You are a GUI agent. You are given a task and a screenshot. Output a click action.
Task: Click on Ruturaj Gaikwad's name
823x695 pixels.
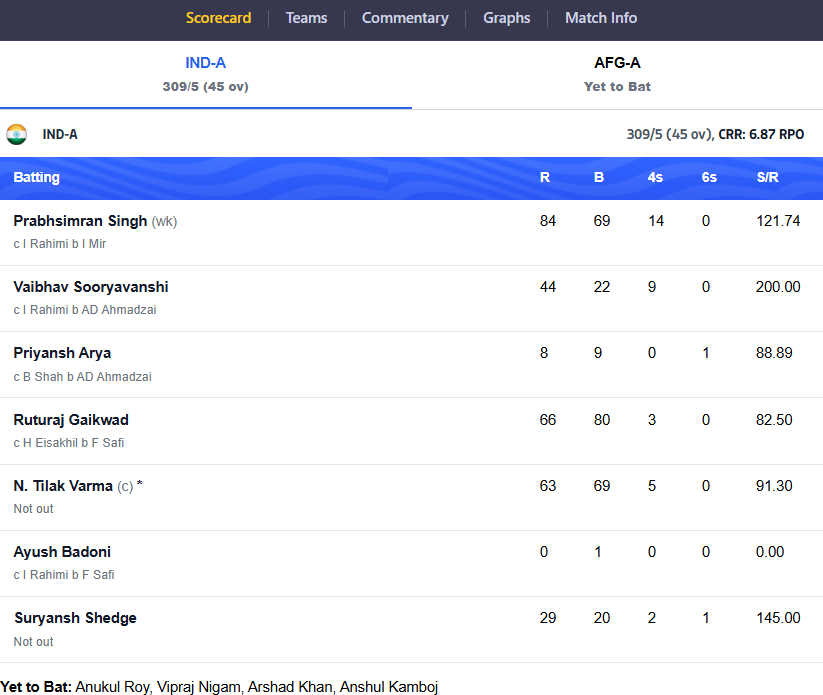click(71, 419)
